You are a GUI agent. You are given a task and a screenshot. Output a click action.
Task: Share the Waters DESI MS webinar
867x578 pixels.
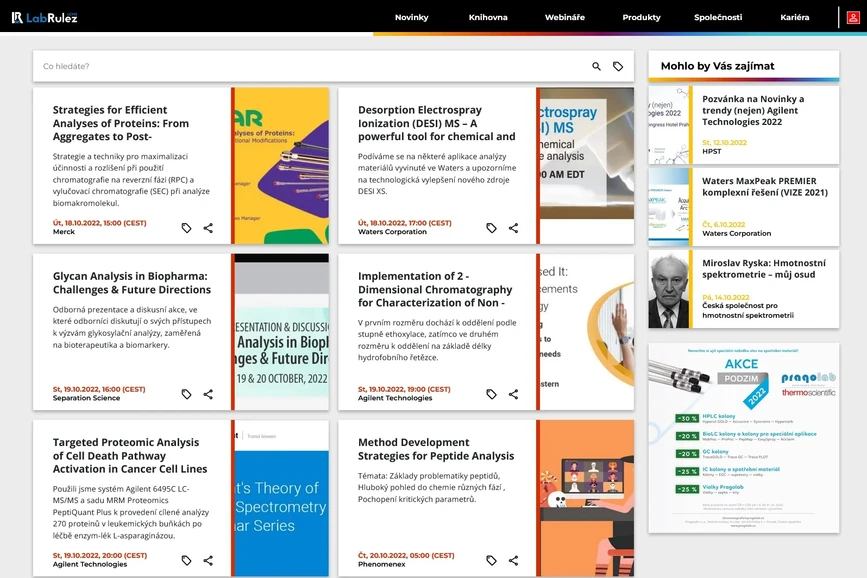coord(513,228)
